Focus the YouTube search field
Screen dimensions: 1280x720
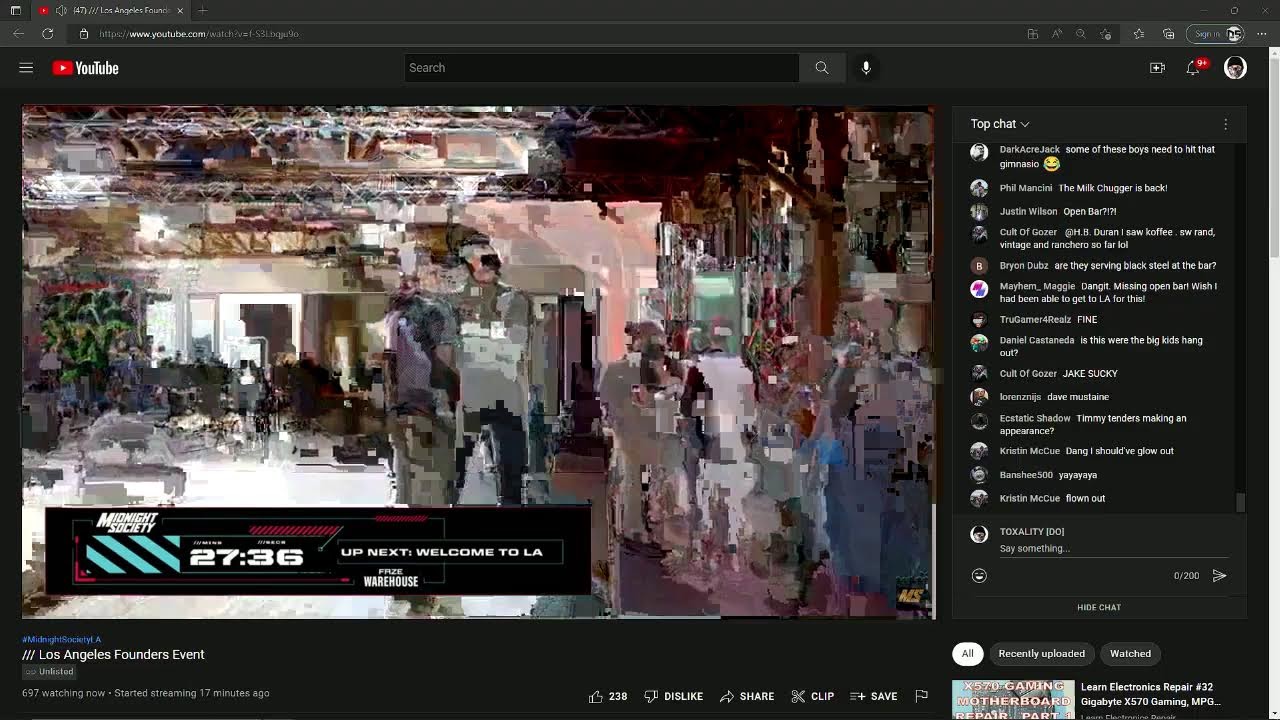click(x=601, y=68)
